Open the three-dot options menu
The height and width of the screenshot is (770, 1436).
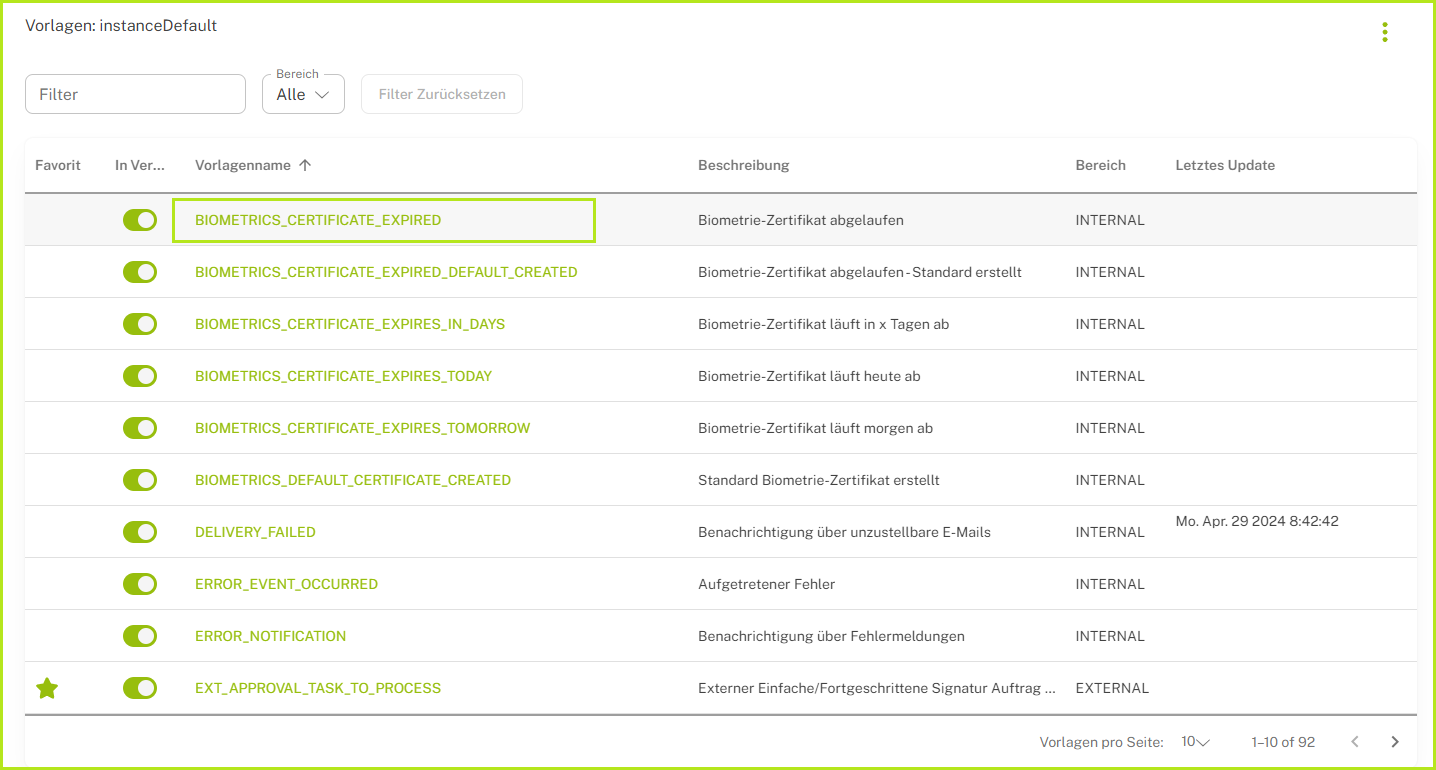tap(1384, 32)
